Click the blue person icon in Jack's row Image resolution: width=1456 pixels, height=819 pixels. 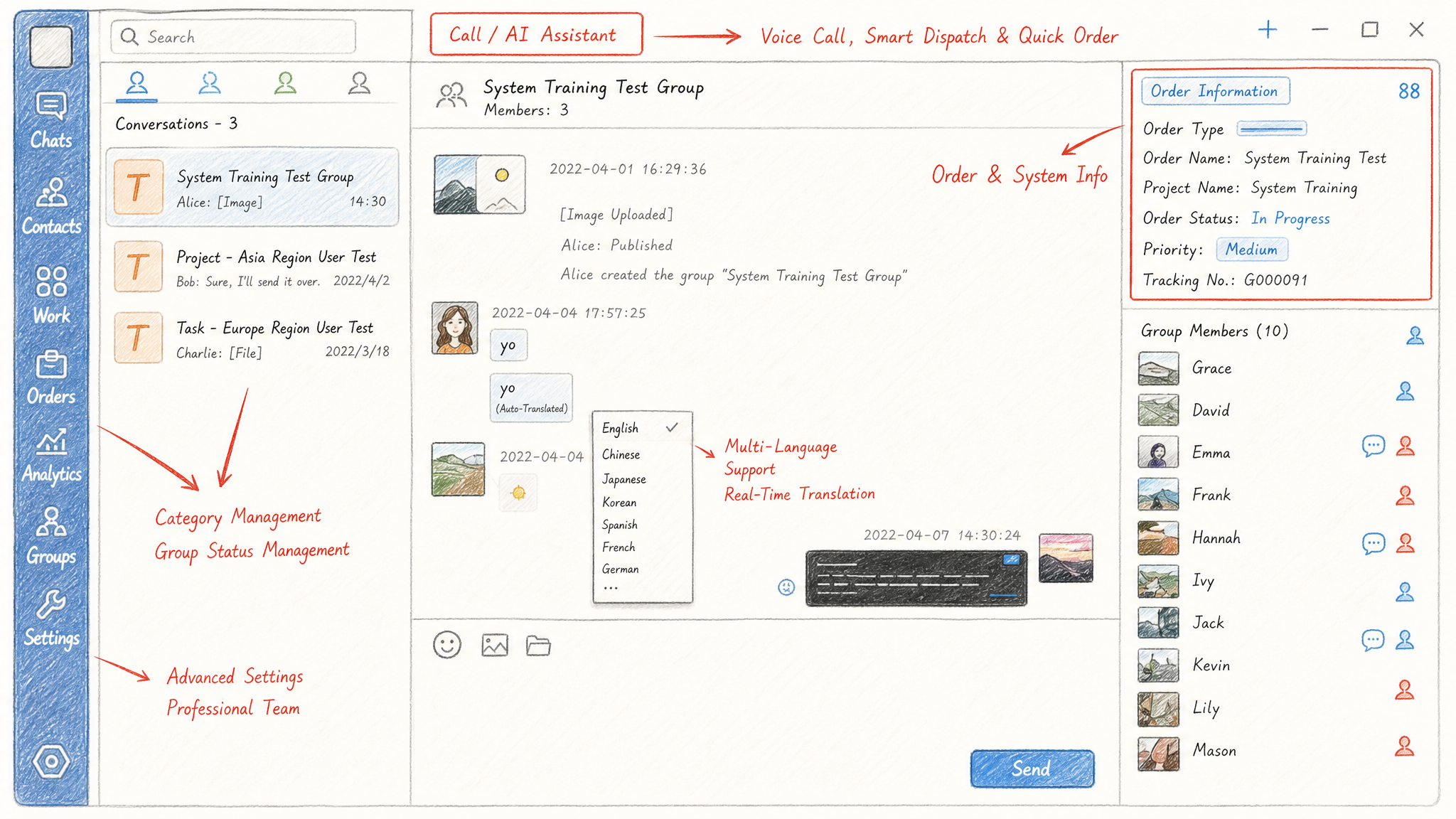coord(1405,640)
